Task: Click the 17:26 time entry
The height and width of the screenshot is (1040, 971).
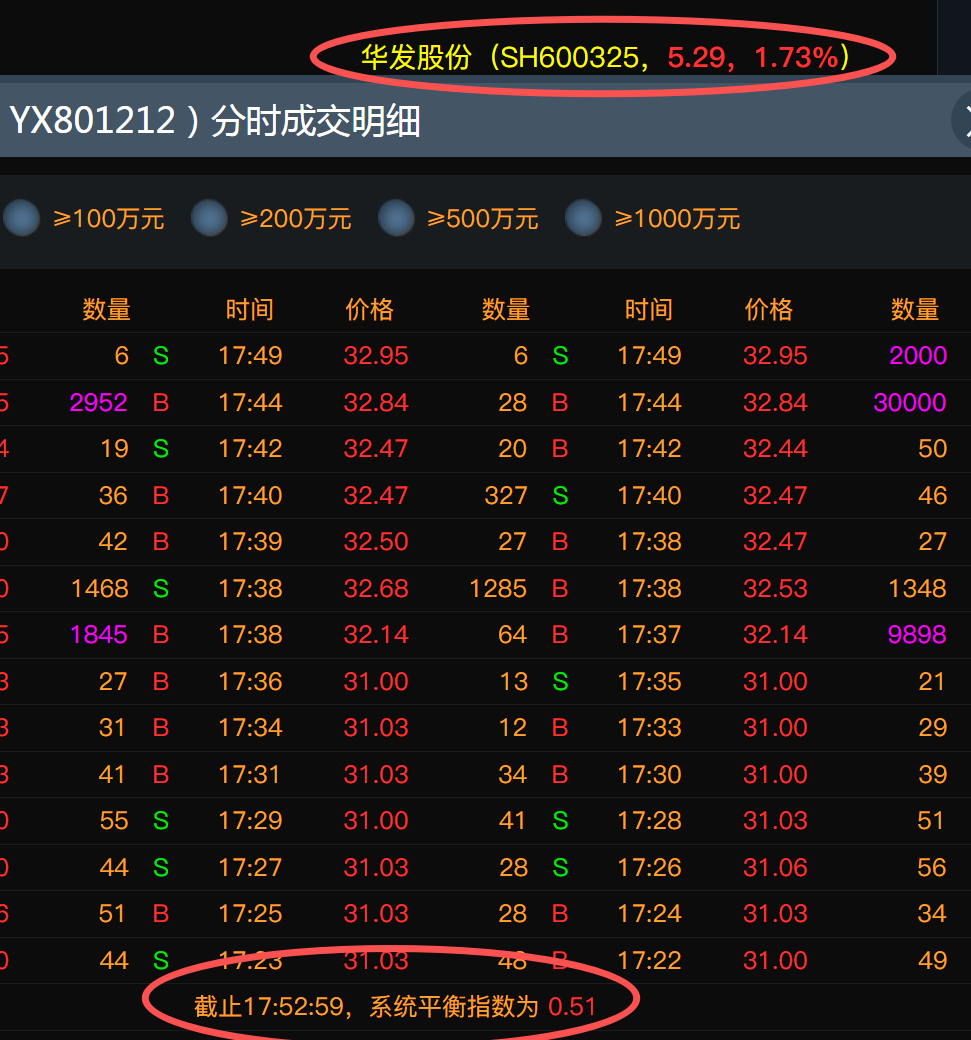Action: click(x=649, y=868)
